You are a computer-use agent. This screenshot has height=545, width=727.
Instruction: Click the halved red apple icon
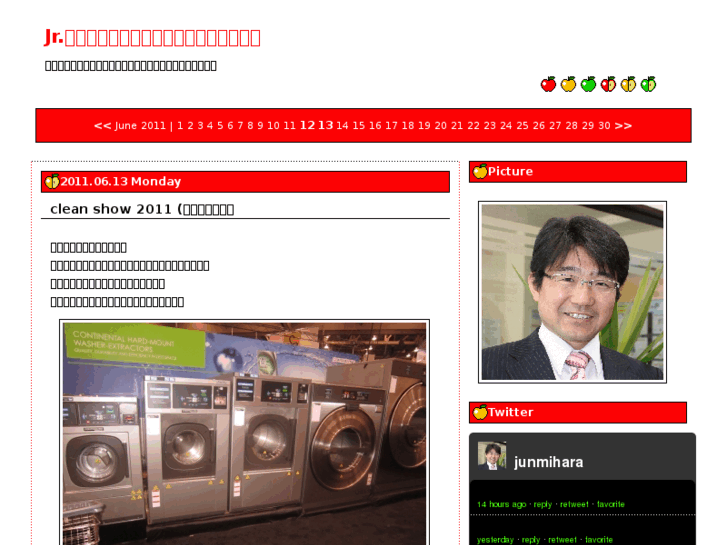point(608,84)
